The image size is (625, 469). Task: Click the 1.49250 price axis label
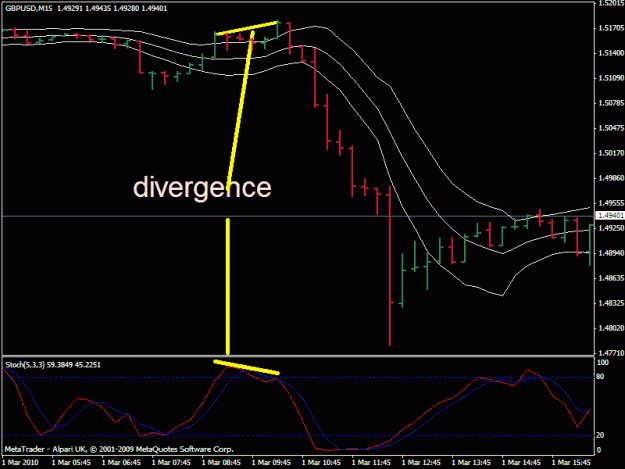[x=611, y=228]
